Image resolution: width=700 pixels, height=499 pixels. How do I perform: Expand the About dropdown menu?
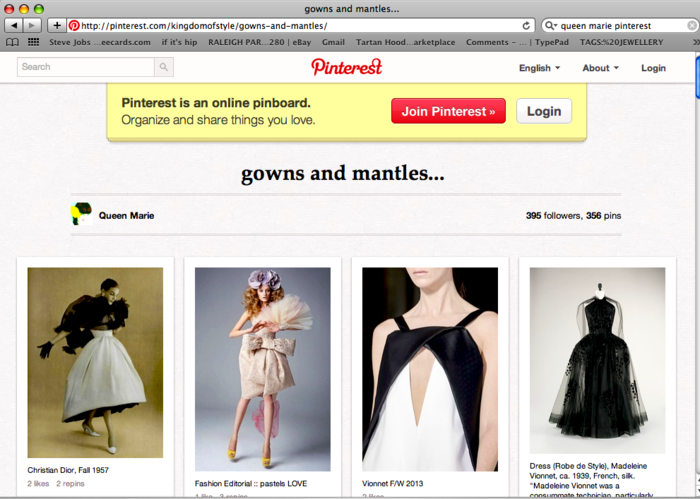click(x=600, y=68)
